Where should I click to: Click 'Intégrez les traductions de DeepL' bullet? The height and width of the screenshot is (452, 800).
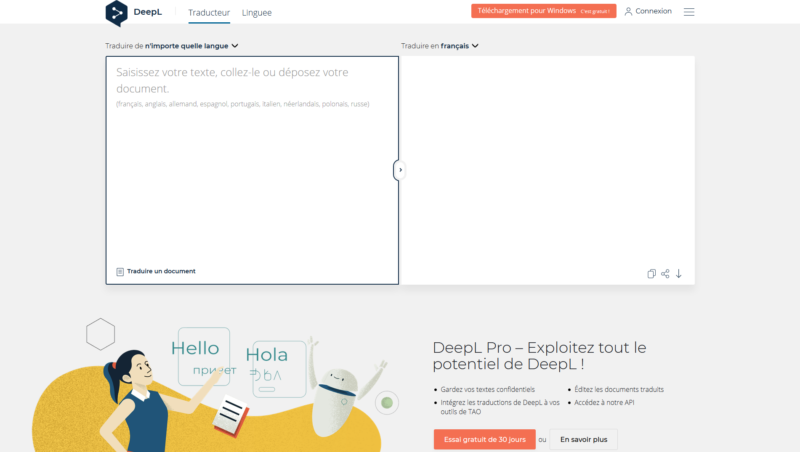coord(500,407)
